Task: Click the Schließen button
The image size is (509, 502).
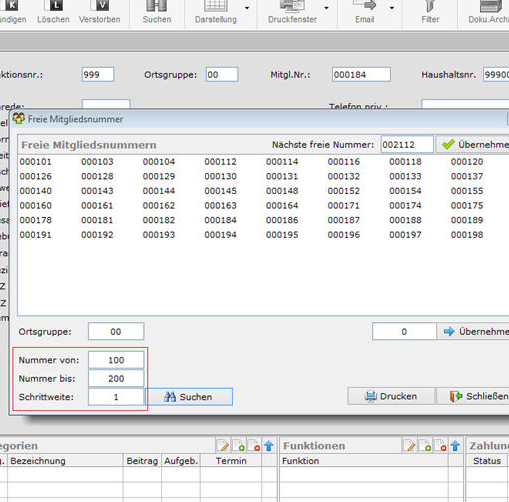Action: point(473,396)
